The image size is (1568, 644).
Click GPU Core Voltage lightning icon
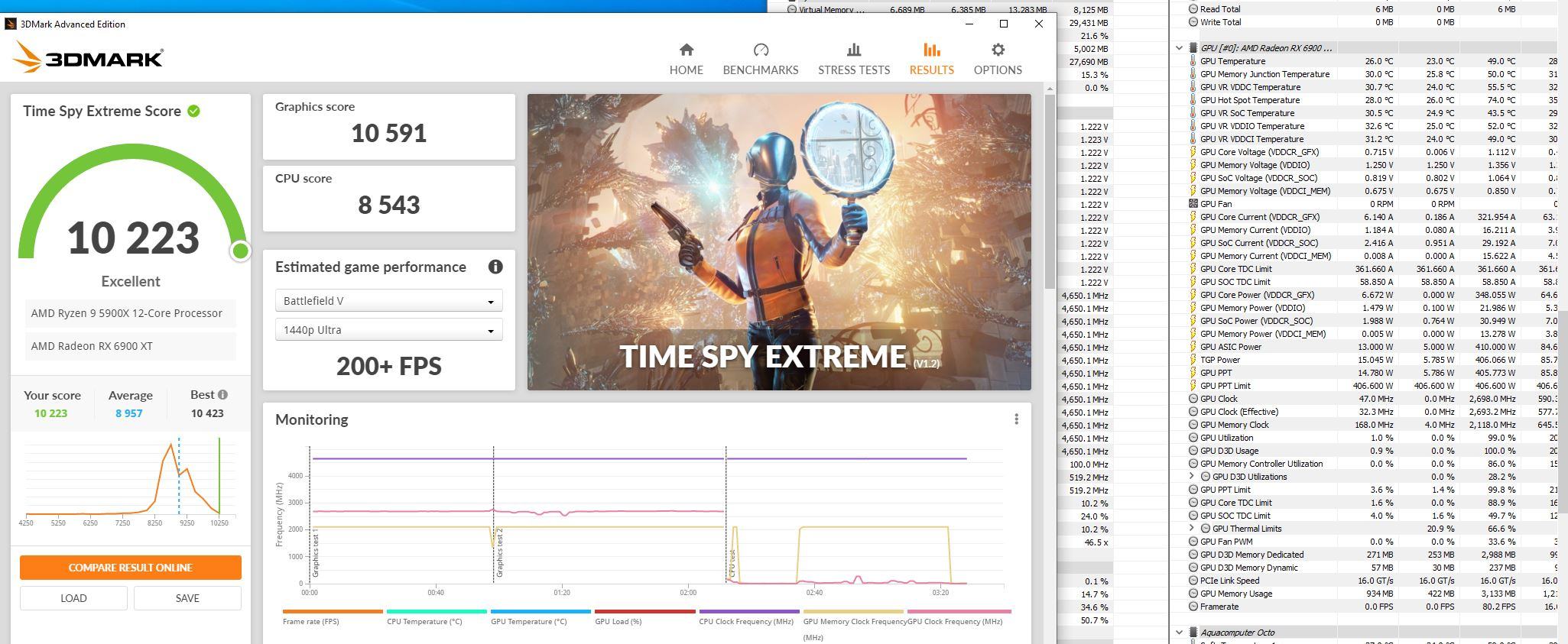click(1193, 152)
